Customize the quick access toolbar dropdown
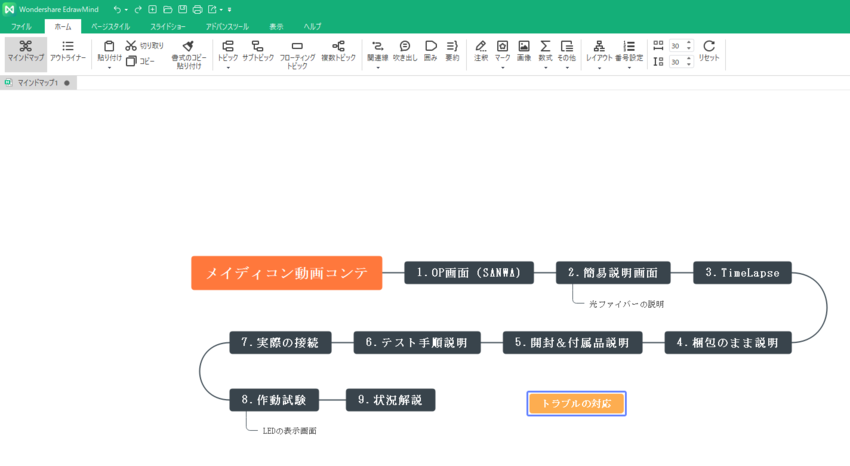 click(229, 10)
